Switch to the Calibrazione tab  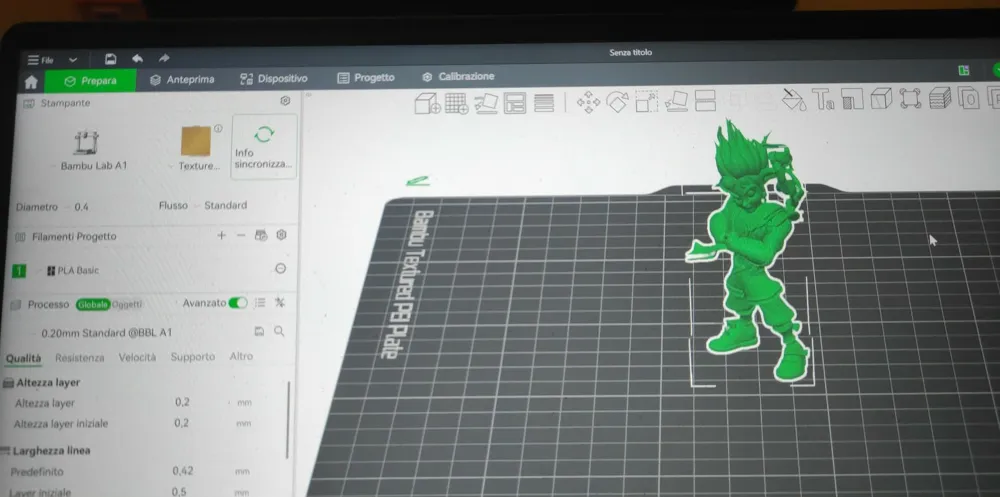459,76
